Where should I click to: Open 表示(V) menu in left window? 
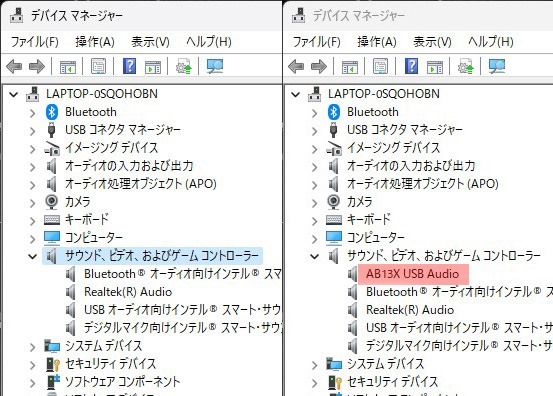[150, 42]
